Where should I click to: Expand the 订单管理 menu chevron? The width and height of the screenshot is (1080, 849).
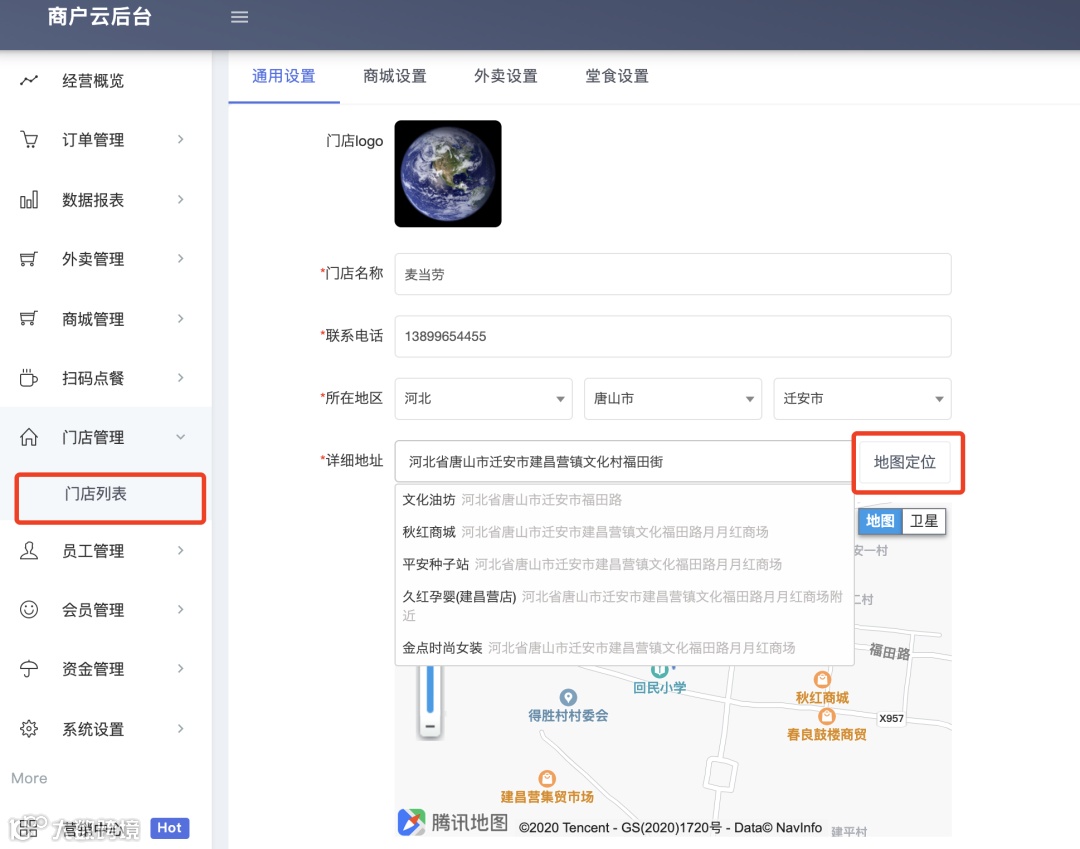180,140
